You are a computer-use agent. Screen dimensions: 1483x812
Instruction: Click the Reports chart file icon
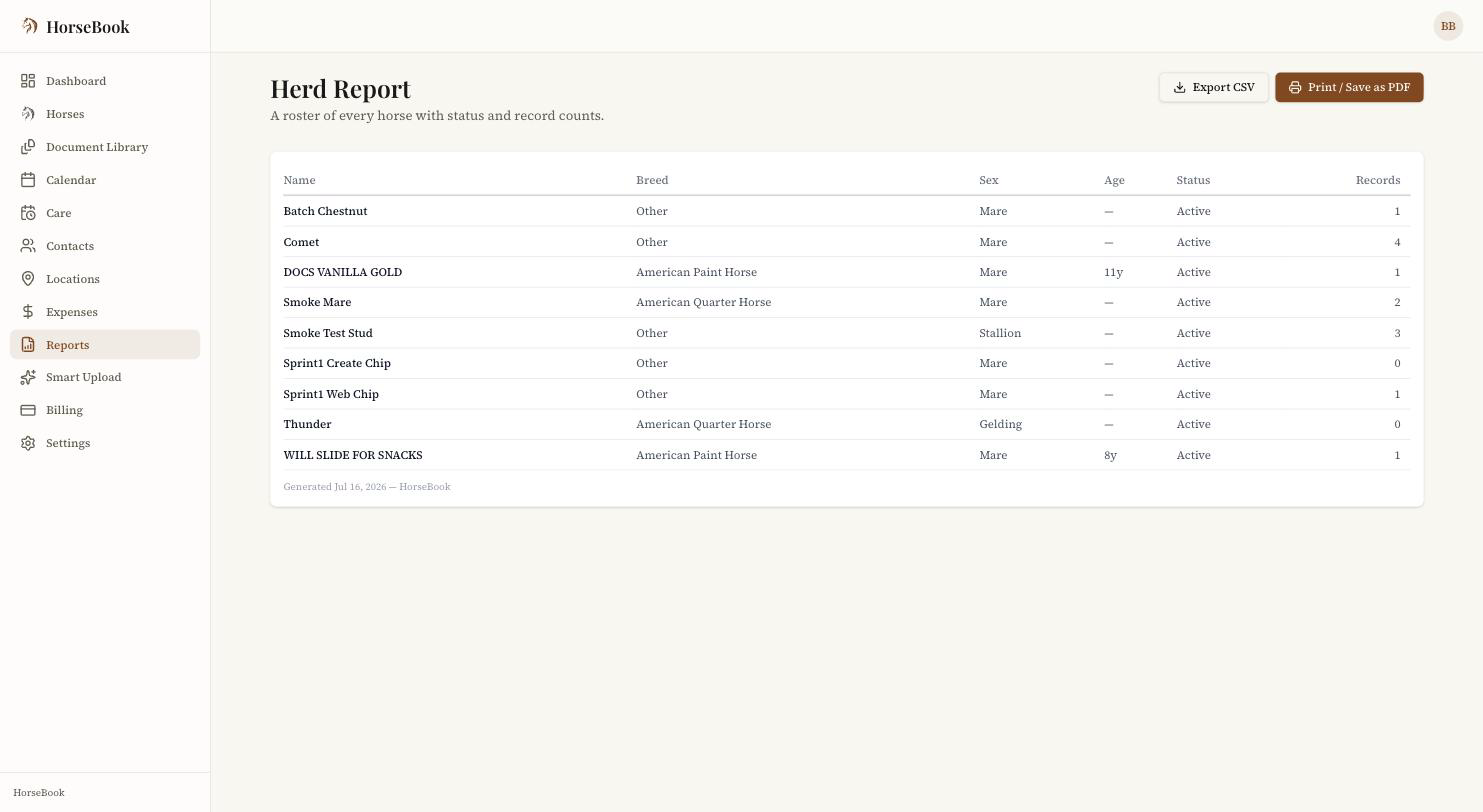click(x=28, y=344)
